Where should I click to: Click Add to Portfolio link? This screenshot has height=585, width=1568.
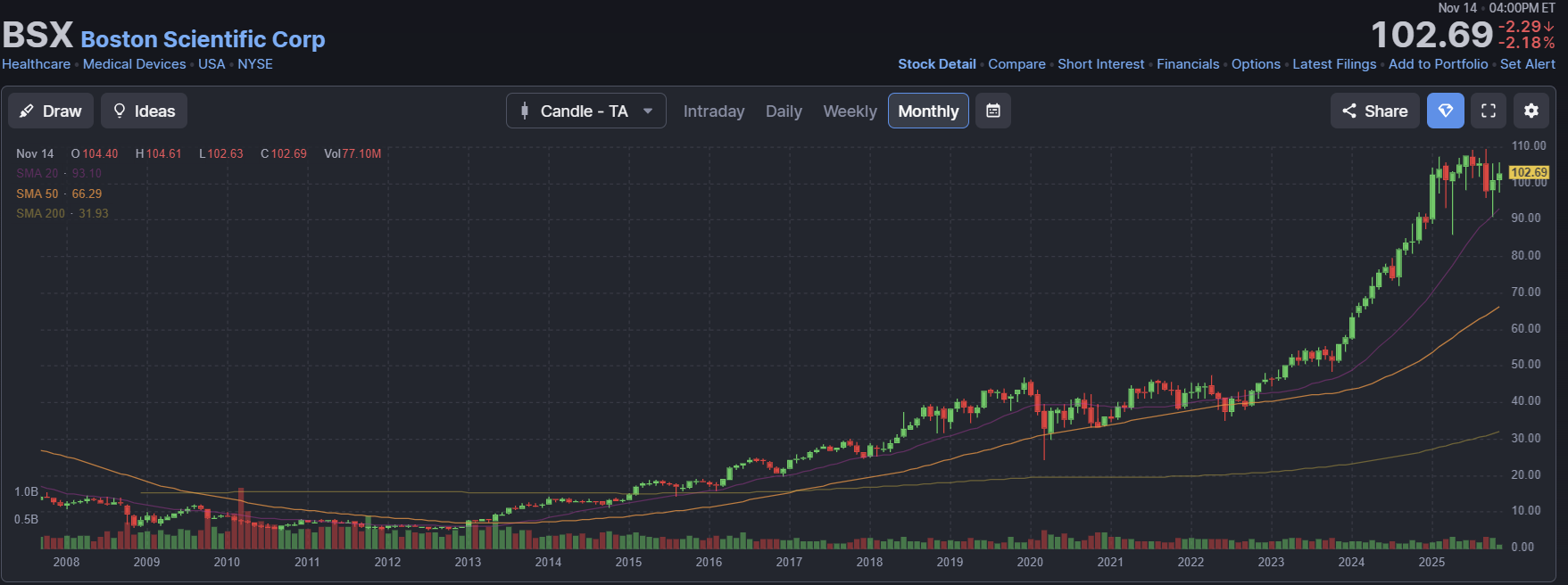(x=1439, y=64)
